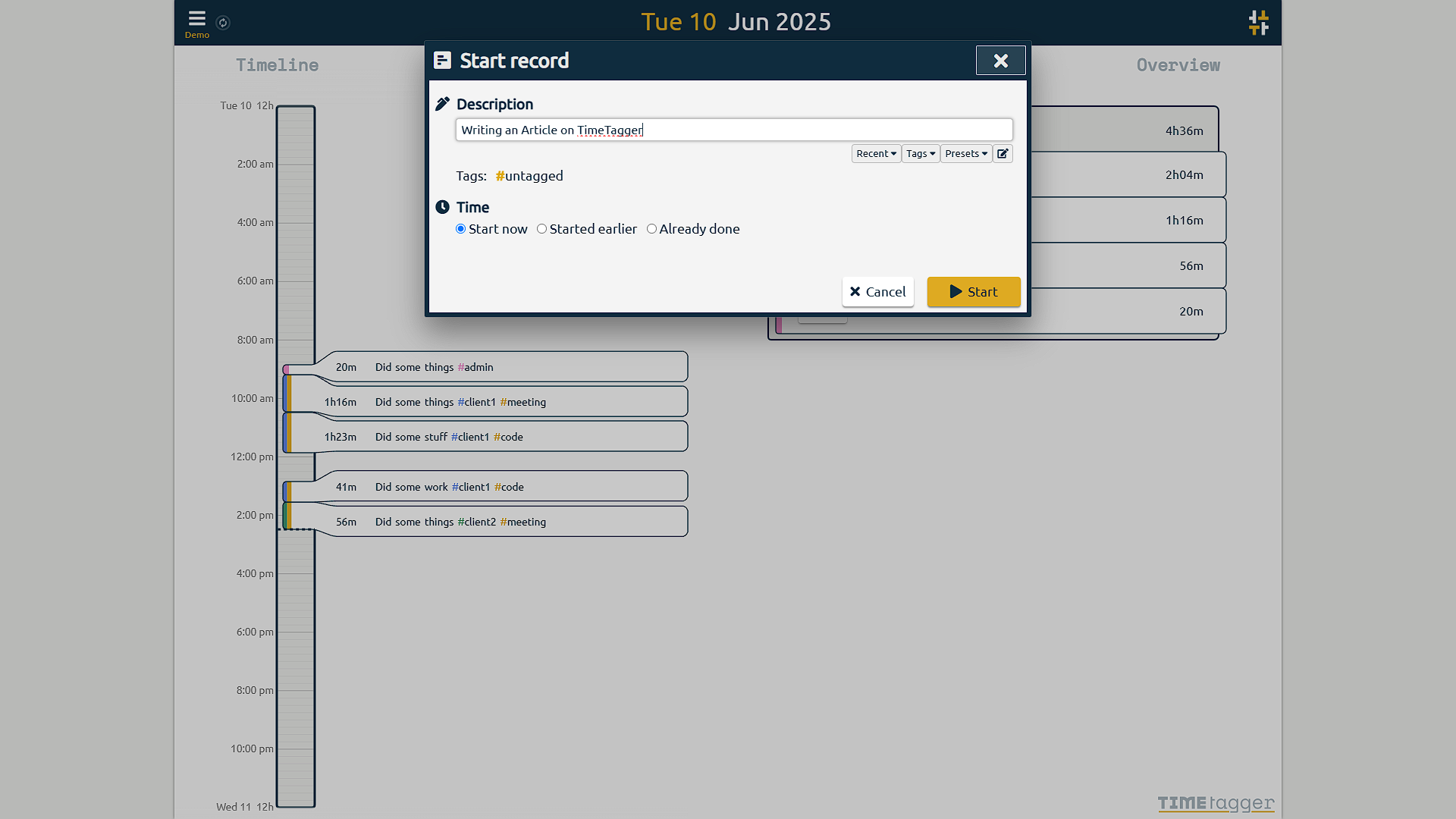This screenshot has width=1456, height=819.
Task: Select the Already done option
Action: (693, 229)
